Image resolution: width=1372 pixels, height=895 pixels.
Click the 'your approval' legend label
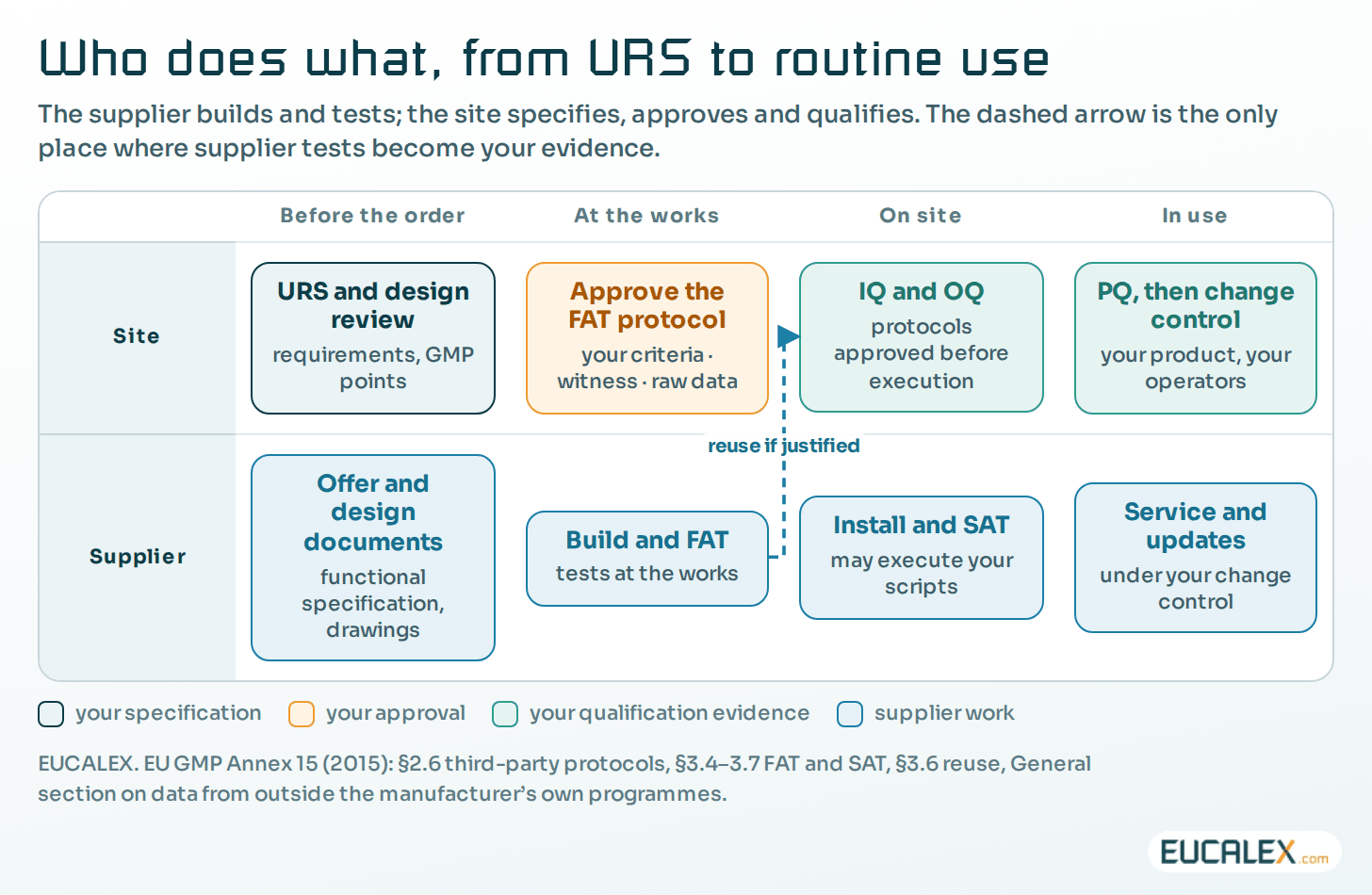[x=396, y=713]
